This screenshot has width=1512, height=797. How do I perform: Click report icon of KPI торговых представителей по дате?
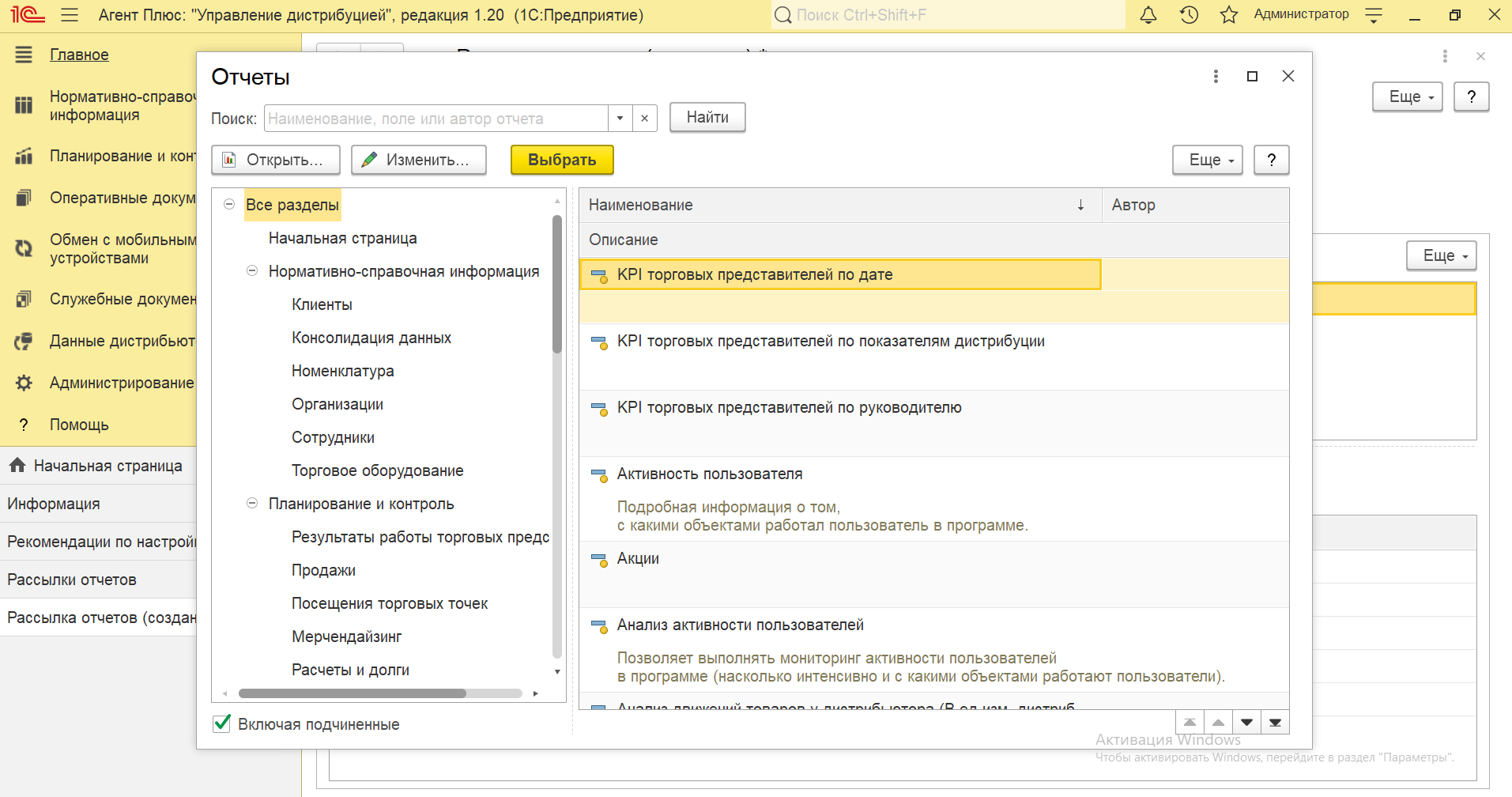click(599, 276)
